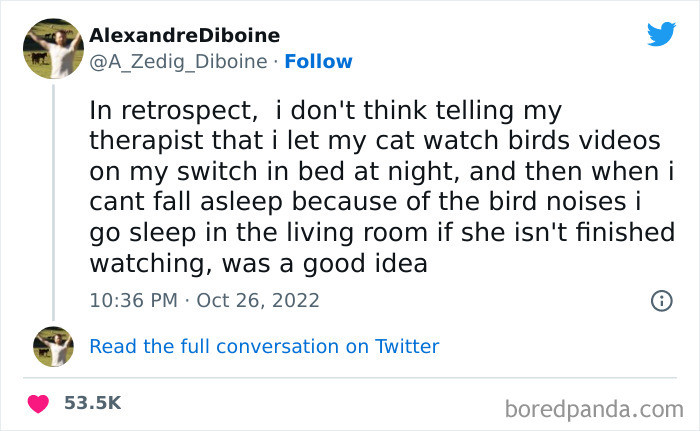Open the tweet info circle icon
The width and height of the screenshot is (700, 431).
pos(660,300)
